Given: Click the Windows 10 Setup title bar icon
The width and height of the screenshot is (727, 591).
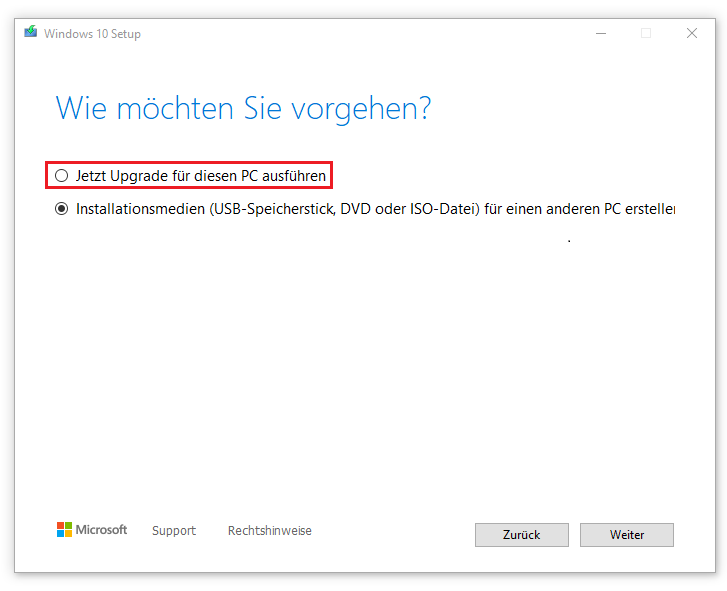Looking at the screenshot, I should [x=31, y=33].
